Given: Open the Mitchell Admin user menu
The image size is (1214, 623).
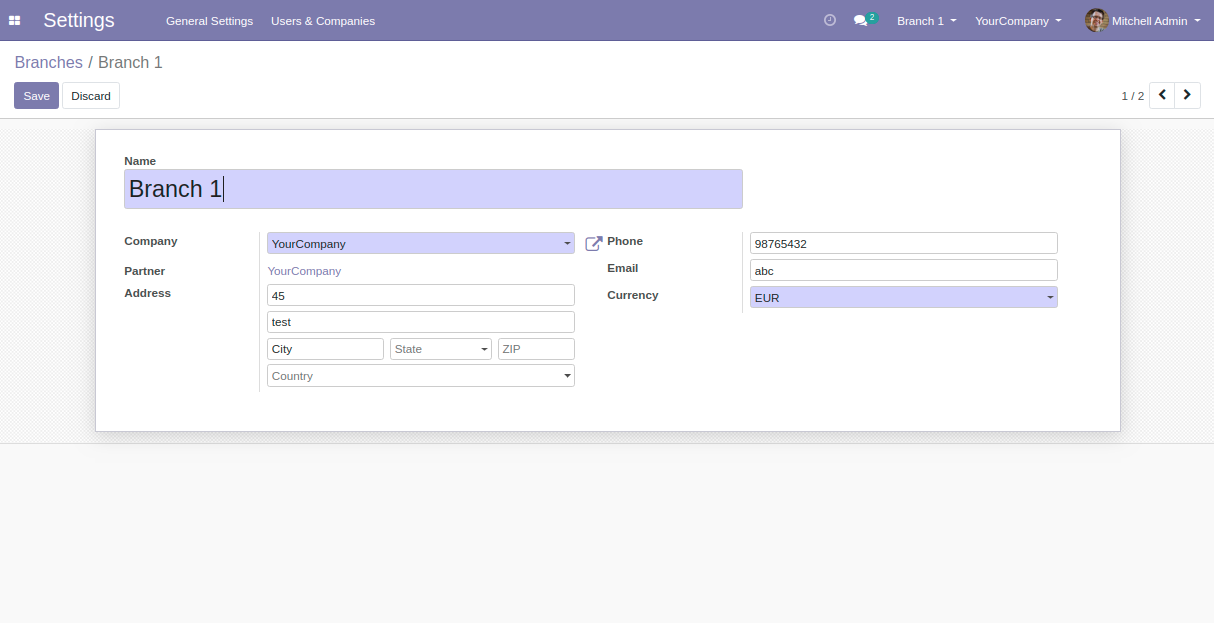Looking at the screenshot, I should pos(1143,21).
